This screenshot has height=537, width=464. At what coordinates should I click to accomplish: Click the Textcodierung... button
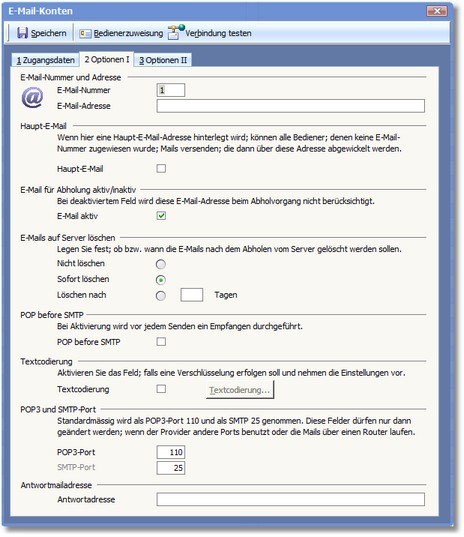coord(240,390)
